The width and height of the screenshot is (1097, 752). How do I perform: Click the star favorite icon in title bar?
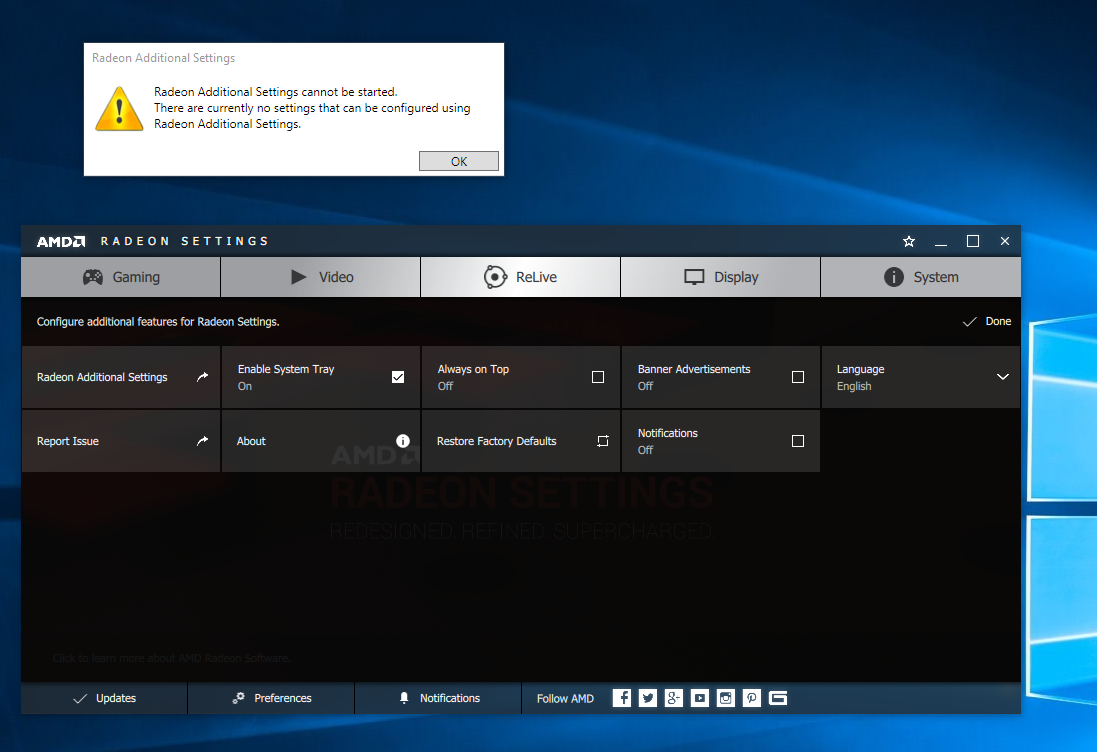[909, 241]
